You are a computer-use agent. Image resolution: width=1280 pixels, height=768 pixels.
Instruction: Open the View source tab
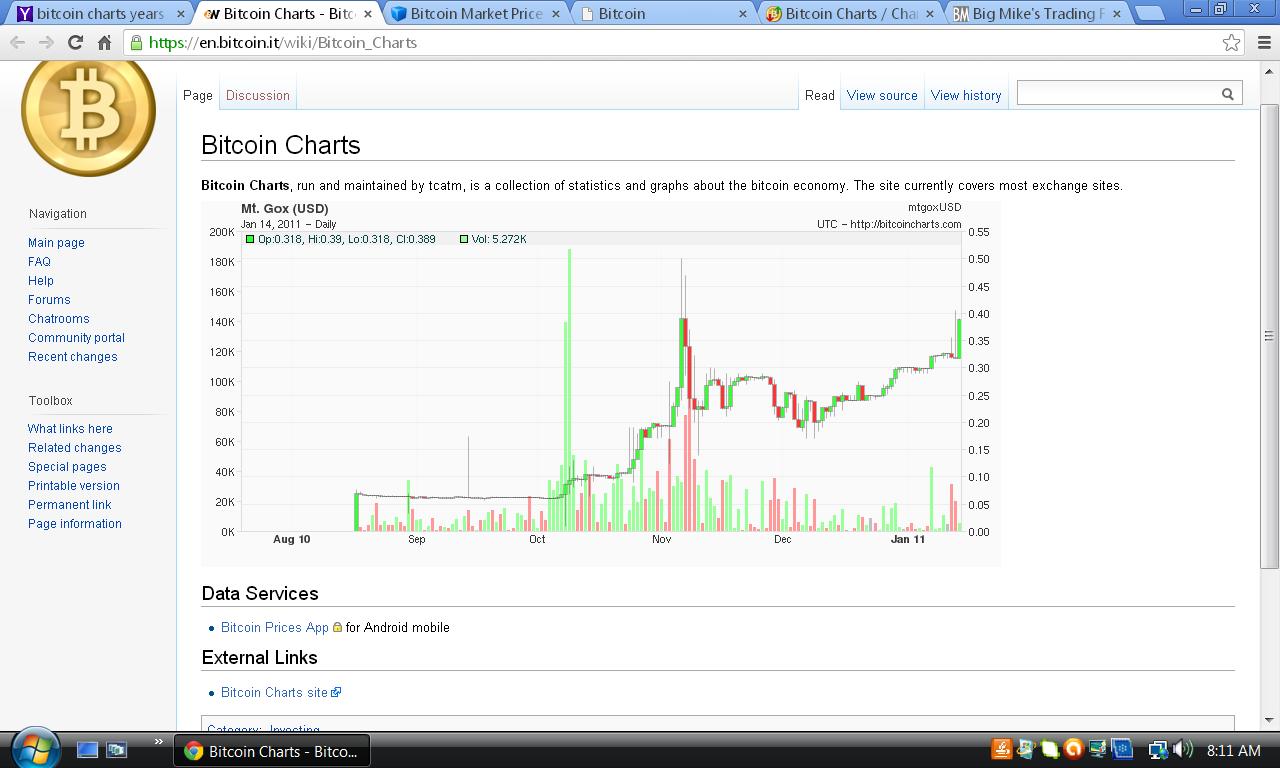tap(882, 95)
